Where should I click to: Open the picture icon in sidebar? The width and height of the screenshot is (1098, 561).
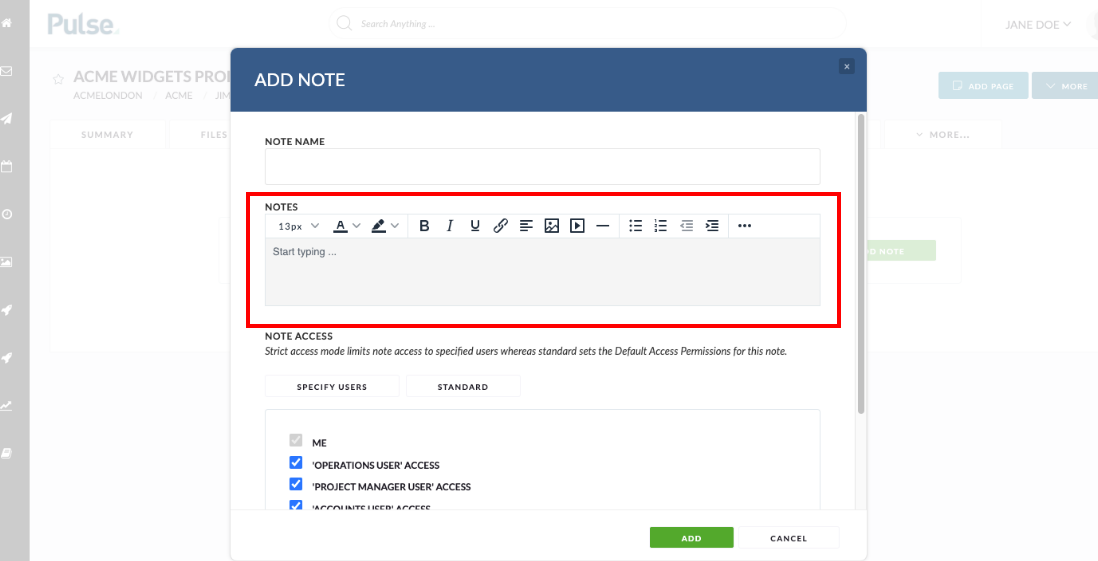pyautogui.click(x=6, y=262)
